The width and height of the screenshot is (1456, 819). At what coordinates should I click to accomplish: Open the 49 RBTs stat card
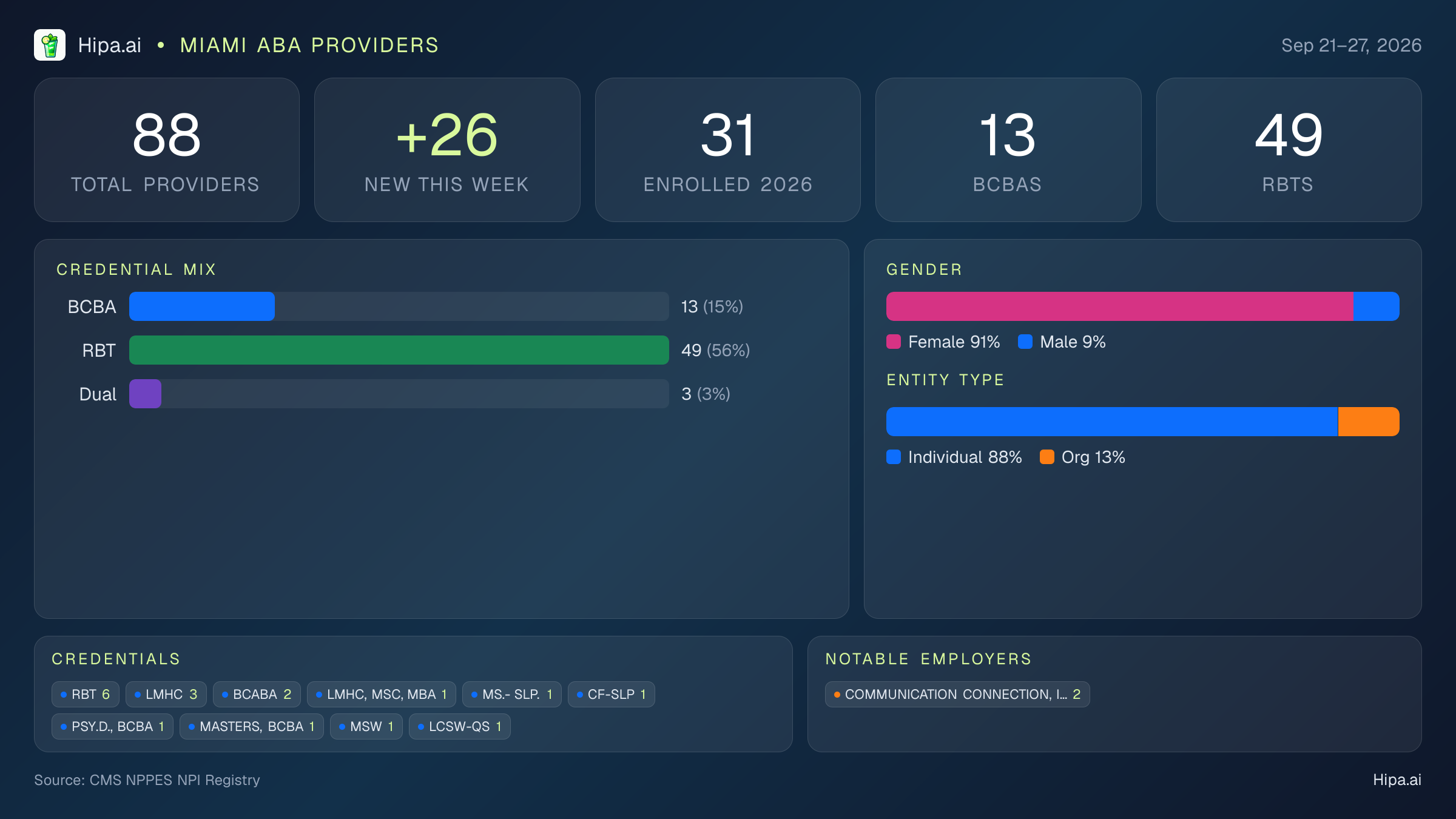point(1289,150)
